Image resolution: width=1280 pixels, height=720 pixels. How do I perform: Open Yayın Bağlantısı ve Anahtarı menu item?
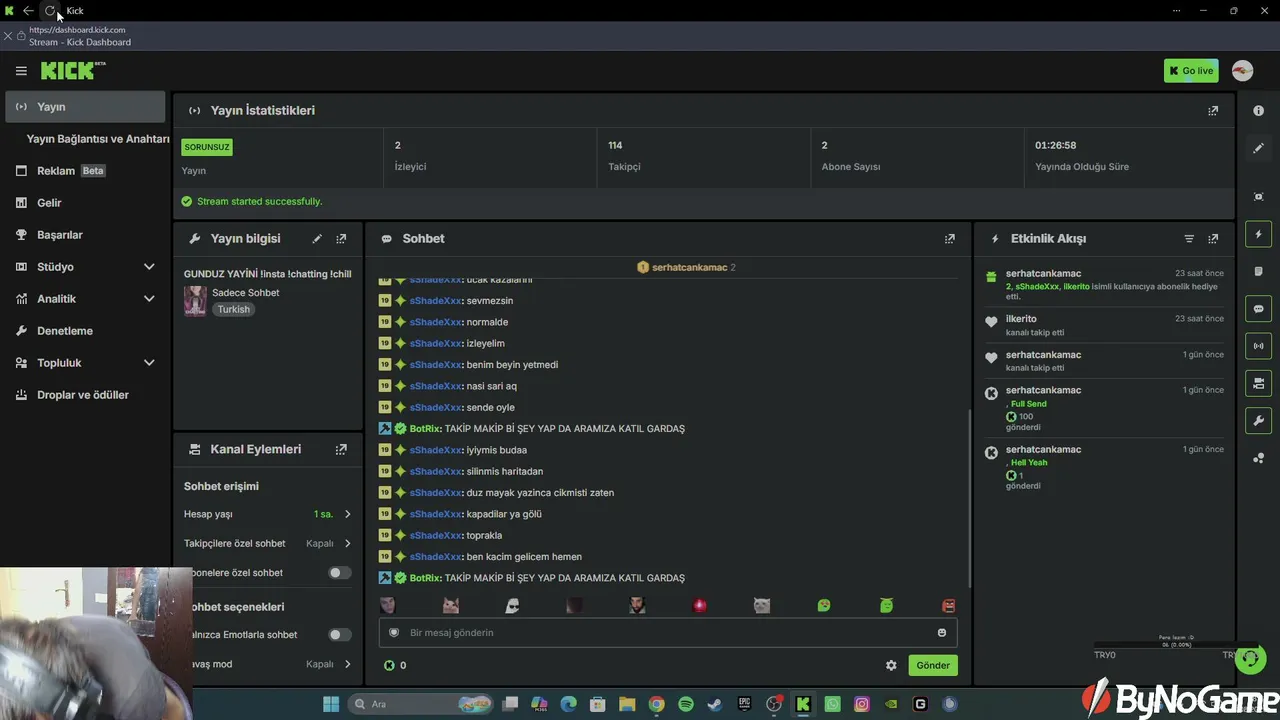tap(98, 139)
